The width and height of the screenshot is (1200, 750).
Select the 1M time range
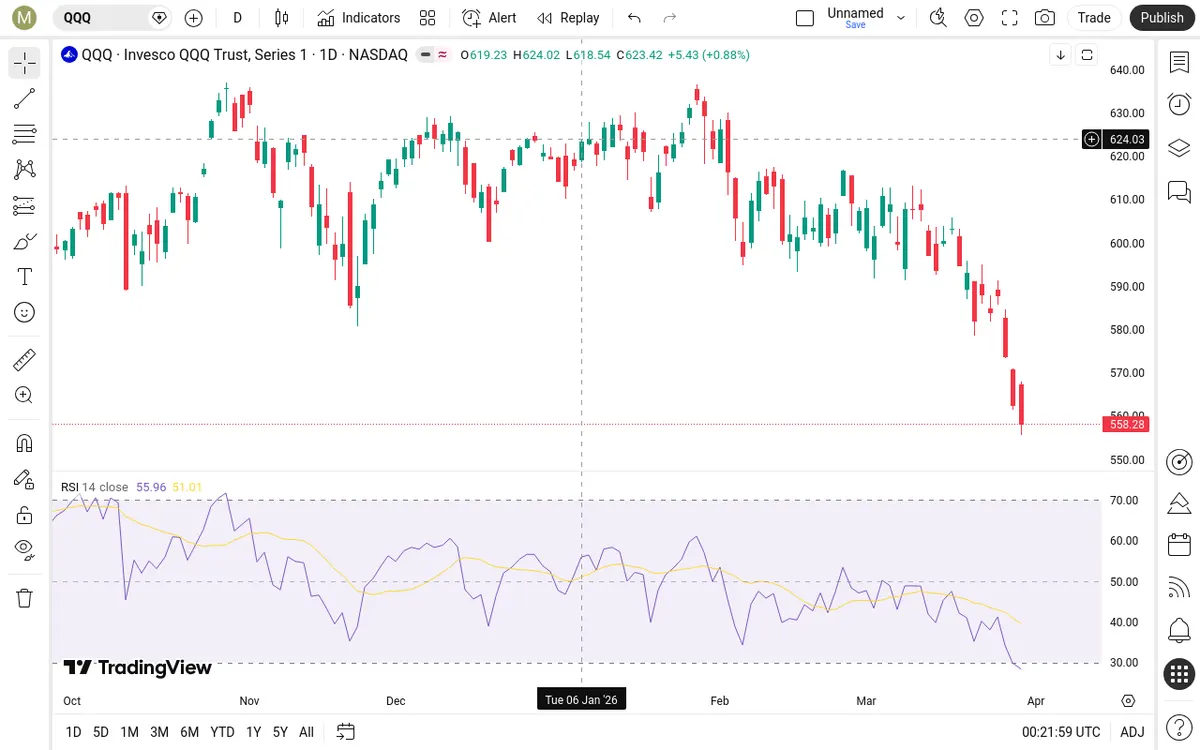(129, 732)
